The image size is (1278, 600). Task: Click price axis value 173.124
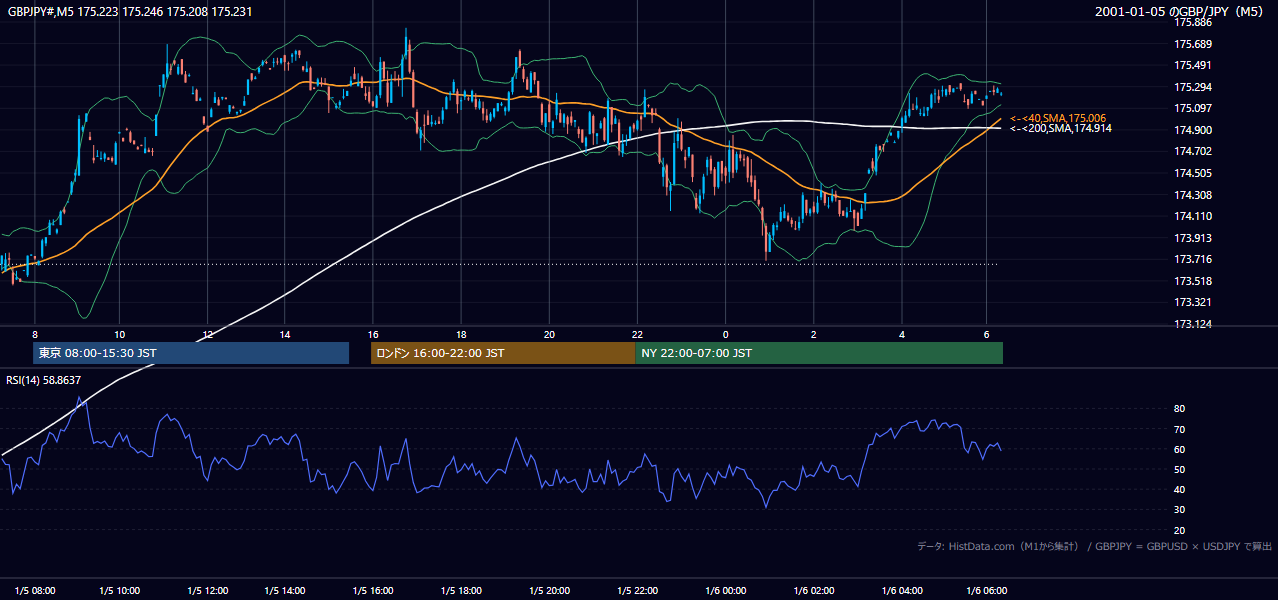click(1193, 324)
